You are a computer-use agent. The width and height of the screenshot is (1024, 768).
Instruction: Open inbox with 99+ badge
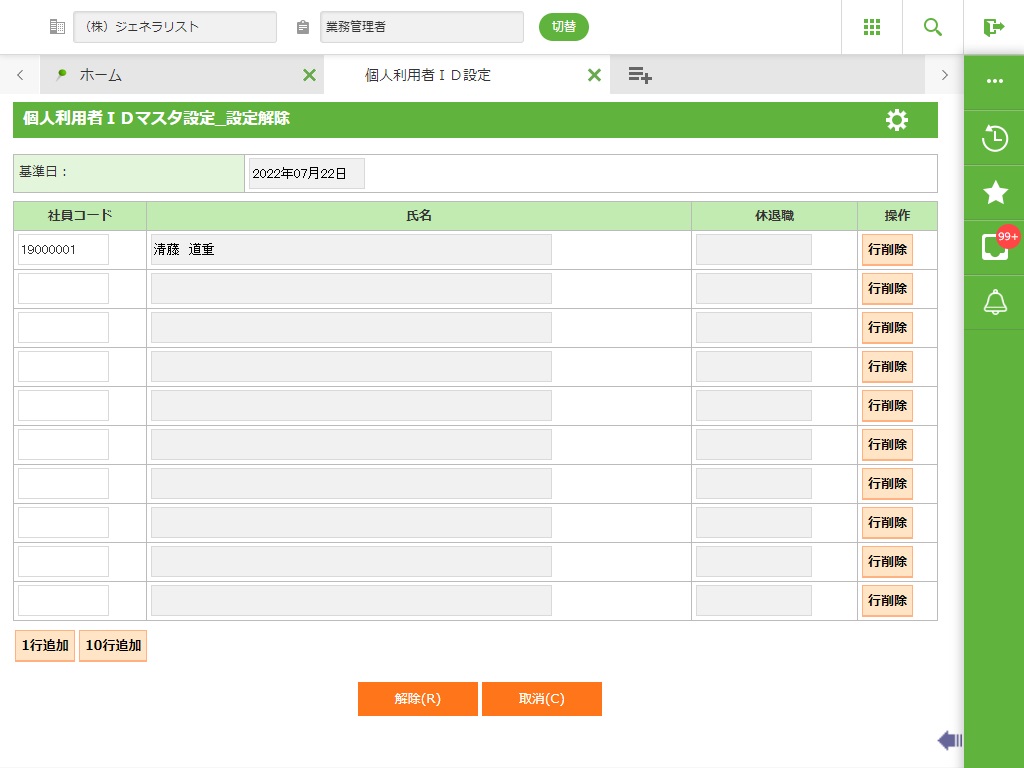[x=995, y=247]
